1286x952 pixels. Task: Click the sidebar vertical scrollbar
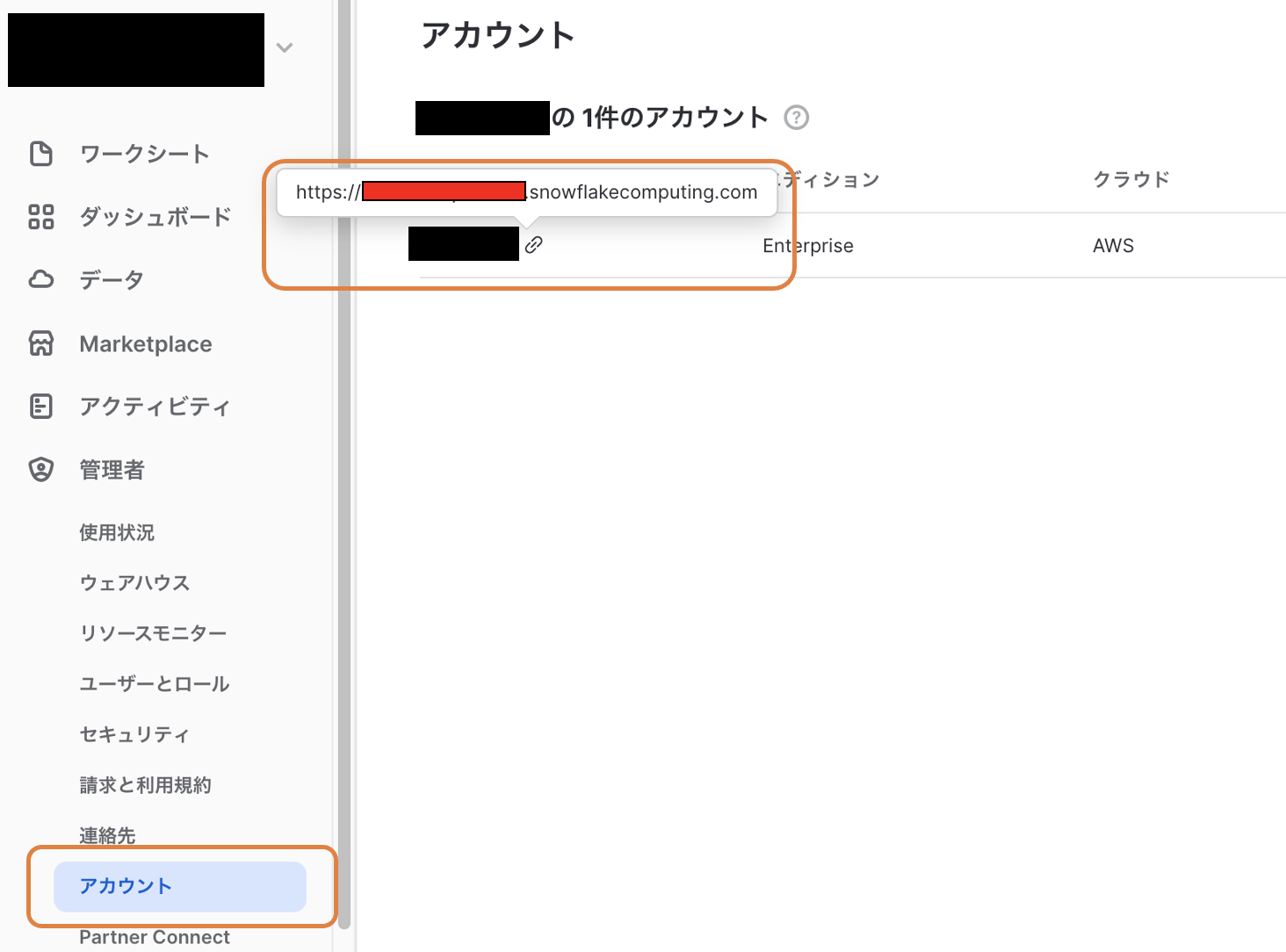tap(344, 464)
